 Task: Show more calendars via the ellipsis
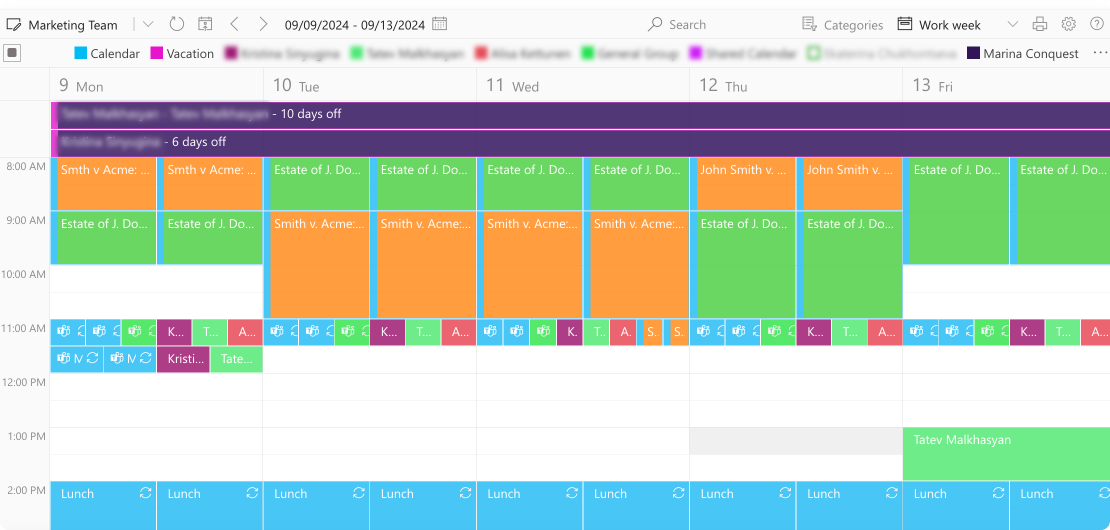coord(1099,53)
